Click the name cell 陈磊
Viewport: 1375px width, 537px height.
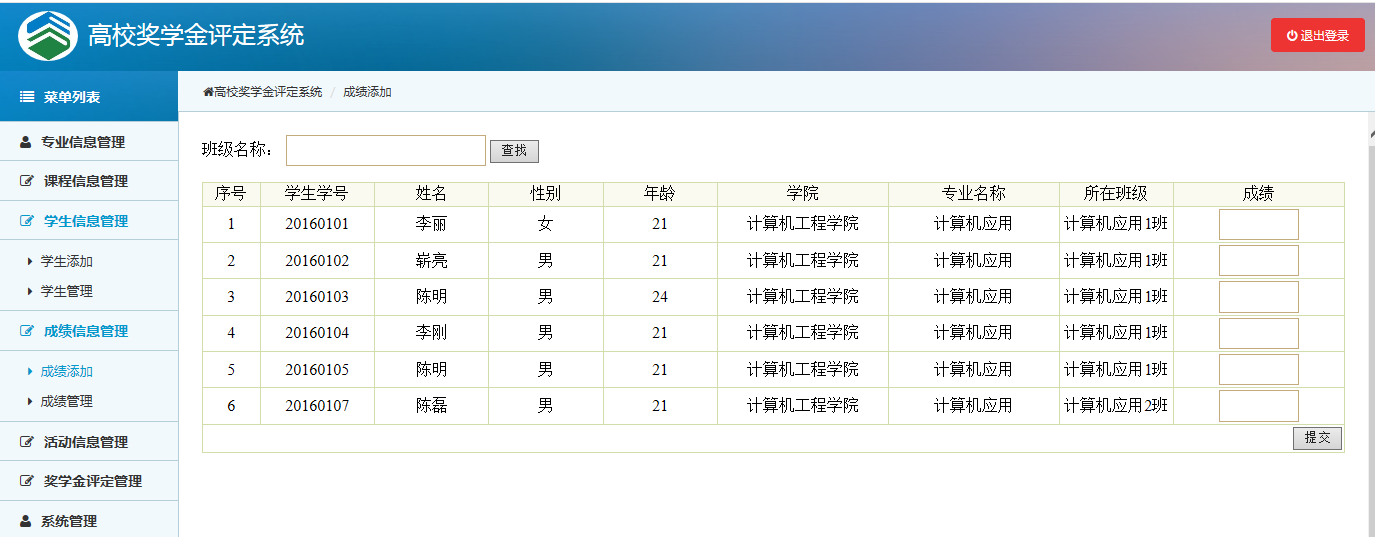431,406
